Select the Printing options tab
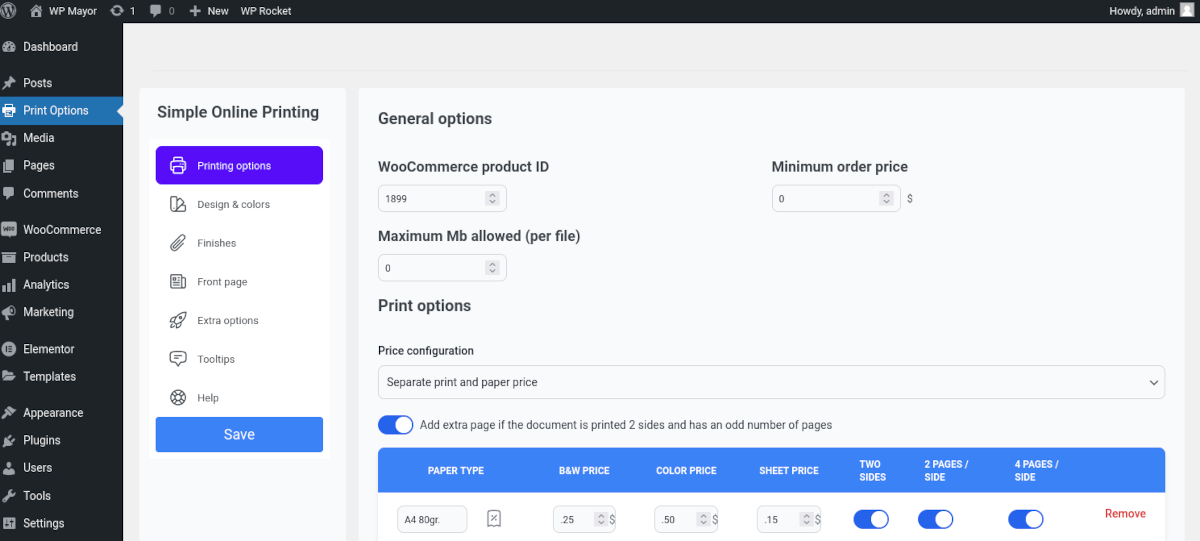The image size is (1200, 541). pos(239,166)
